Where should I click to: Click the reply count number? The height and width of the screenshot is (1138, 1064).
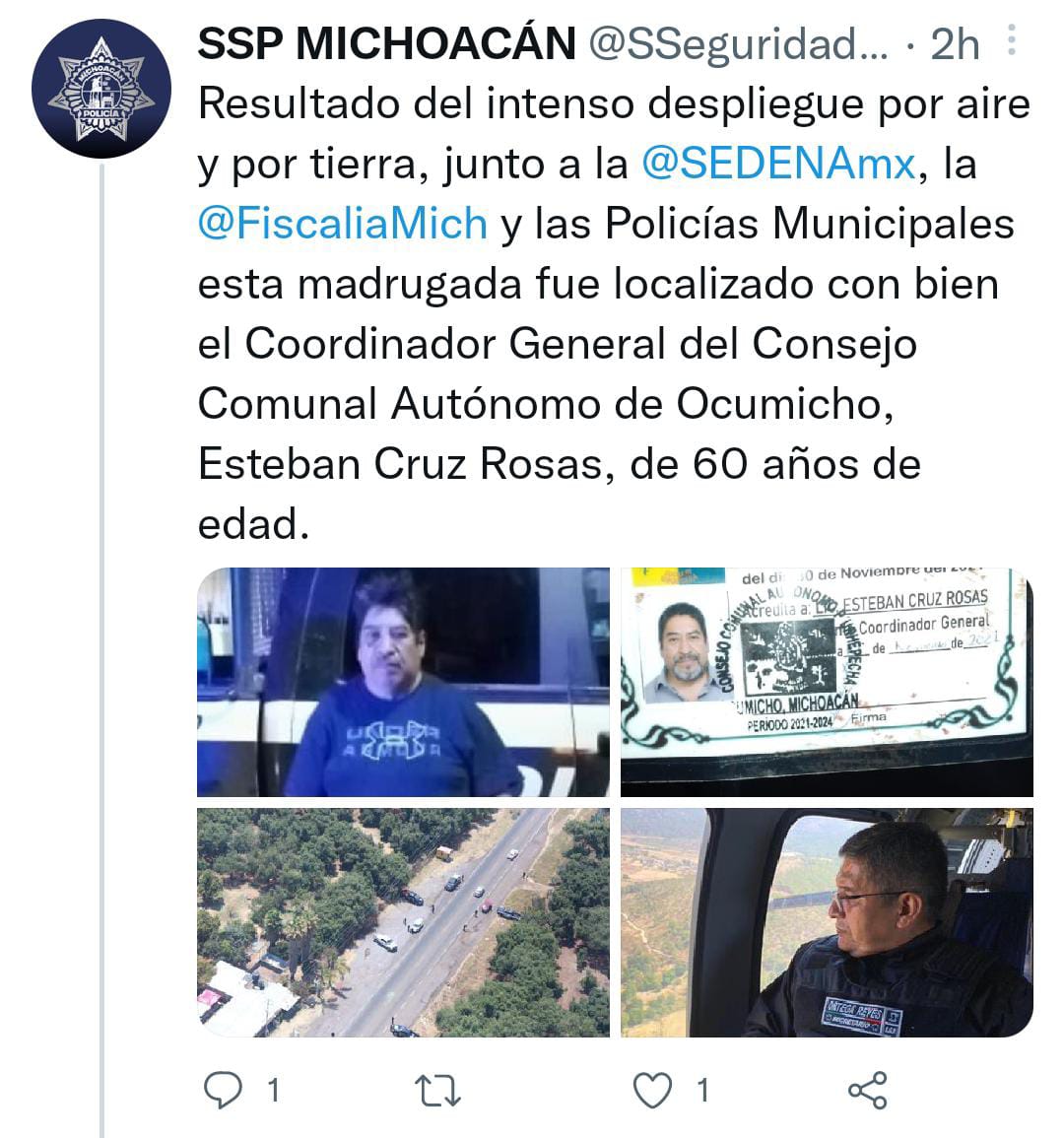(x=274, y=1090)
